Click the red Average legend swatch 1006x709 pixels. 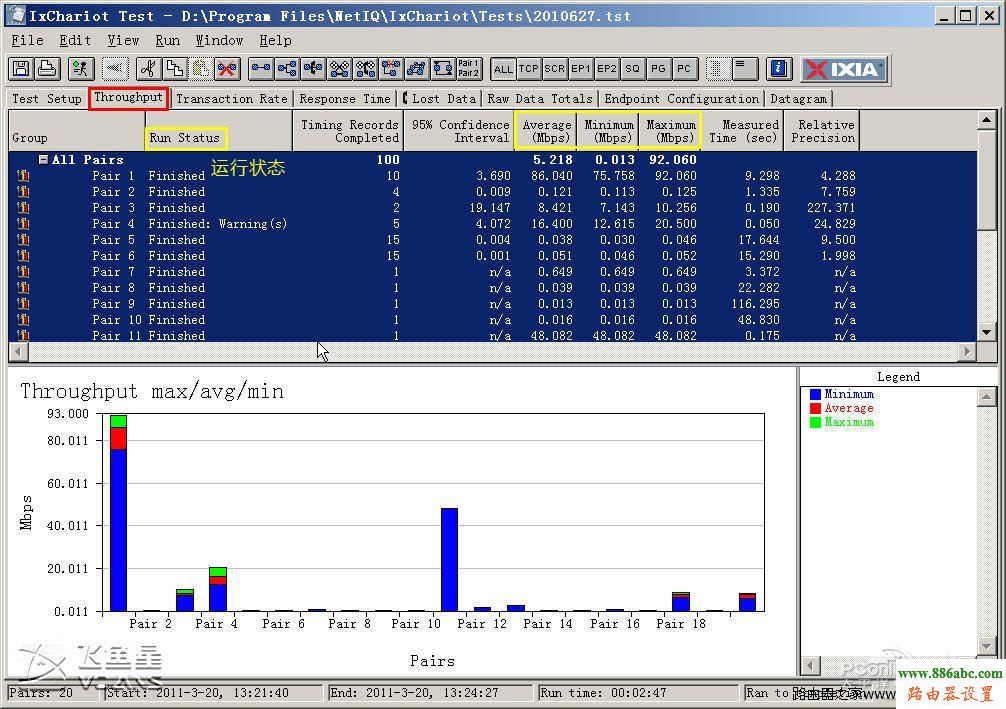point(815,409)
